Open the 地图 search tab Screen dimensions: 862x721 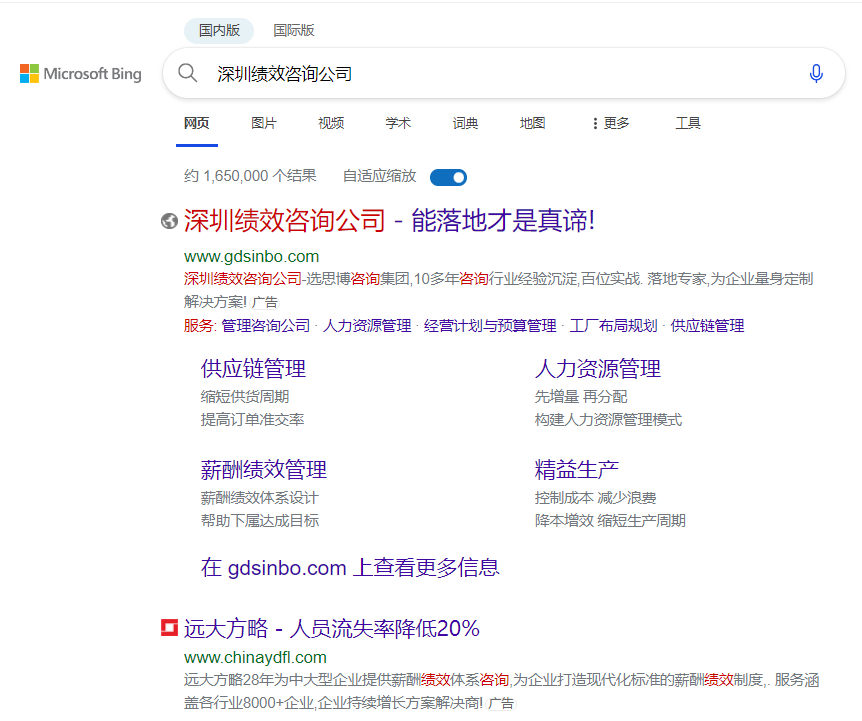(532, 123)
